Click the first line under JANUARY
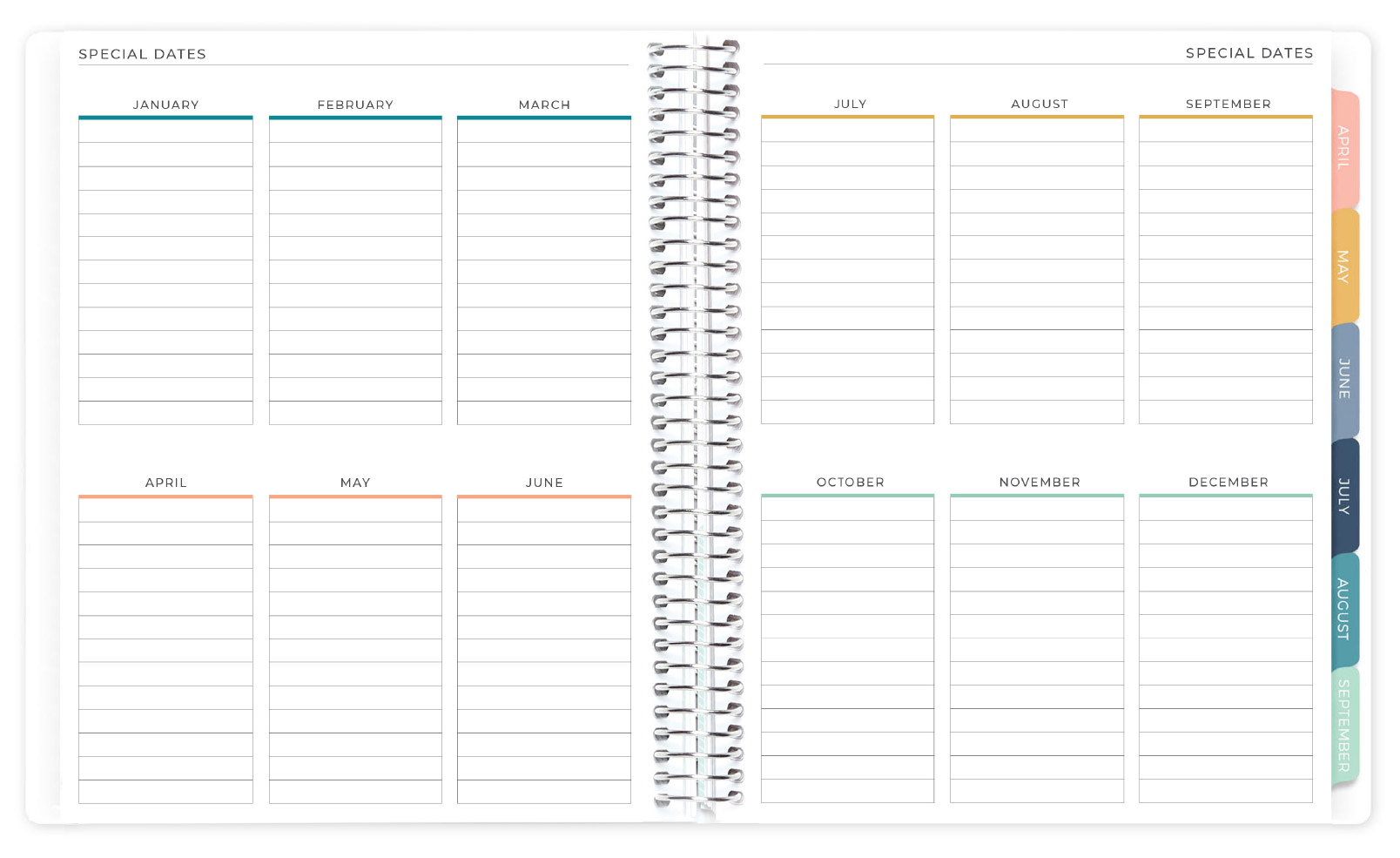This screenshot has width=1400, height=858. (165, 129)
